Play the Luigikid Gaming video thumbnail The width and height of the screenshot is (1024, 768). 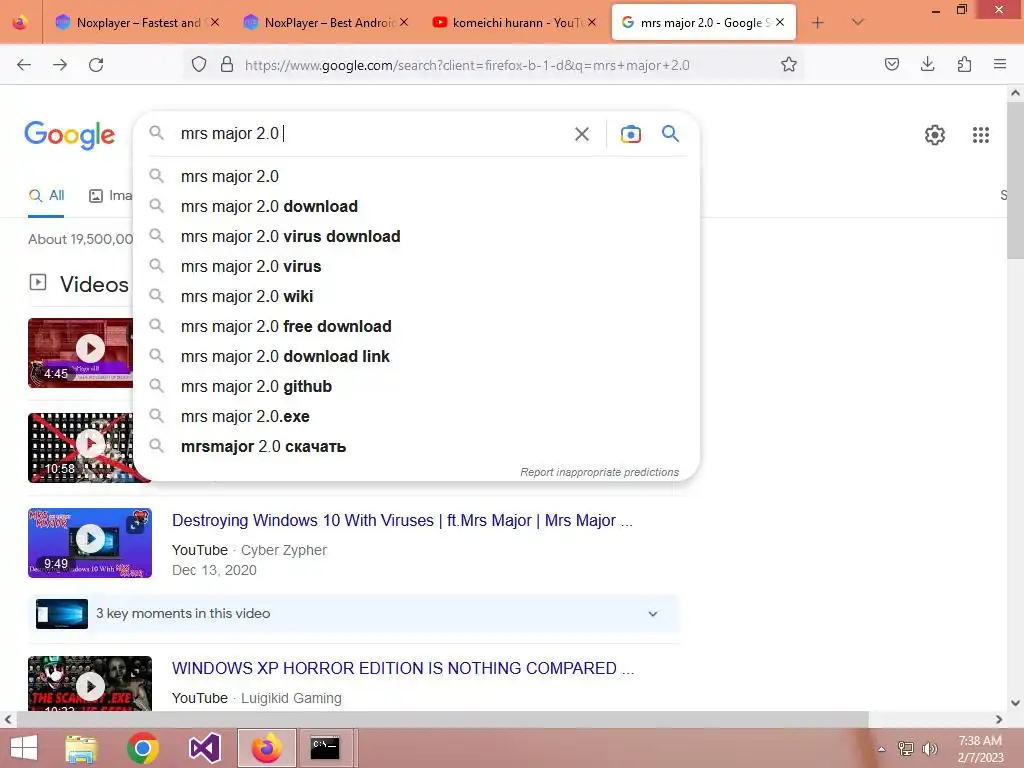click(x=90, y=683)
